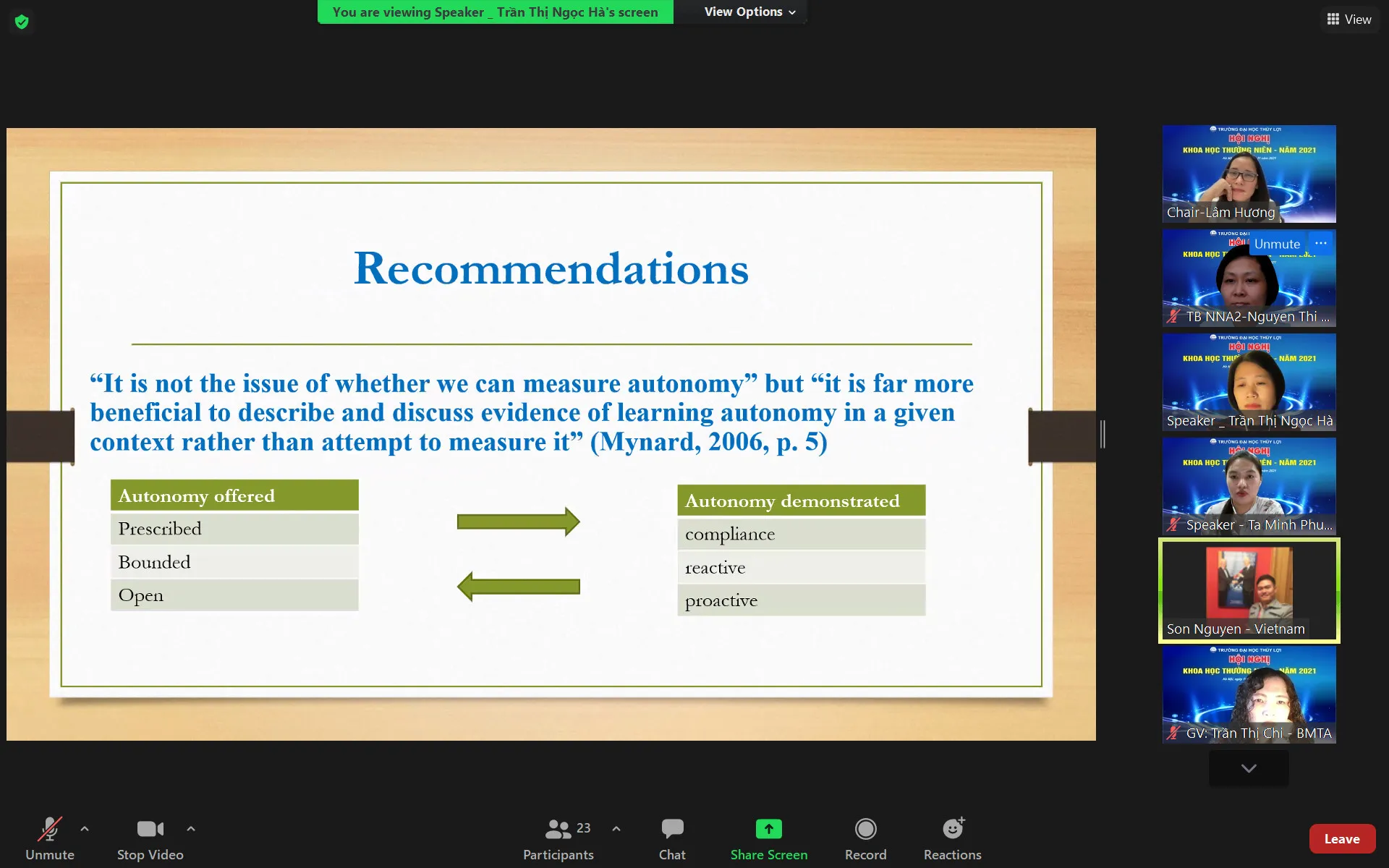Screen dimensions: 1389x868
Task: Expand video settings arrow next to Stop Video
Action: coord(191,829)
